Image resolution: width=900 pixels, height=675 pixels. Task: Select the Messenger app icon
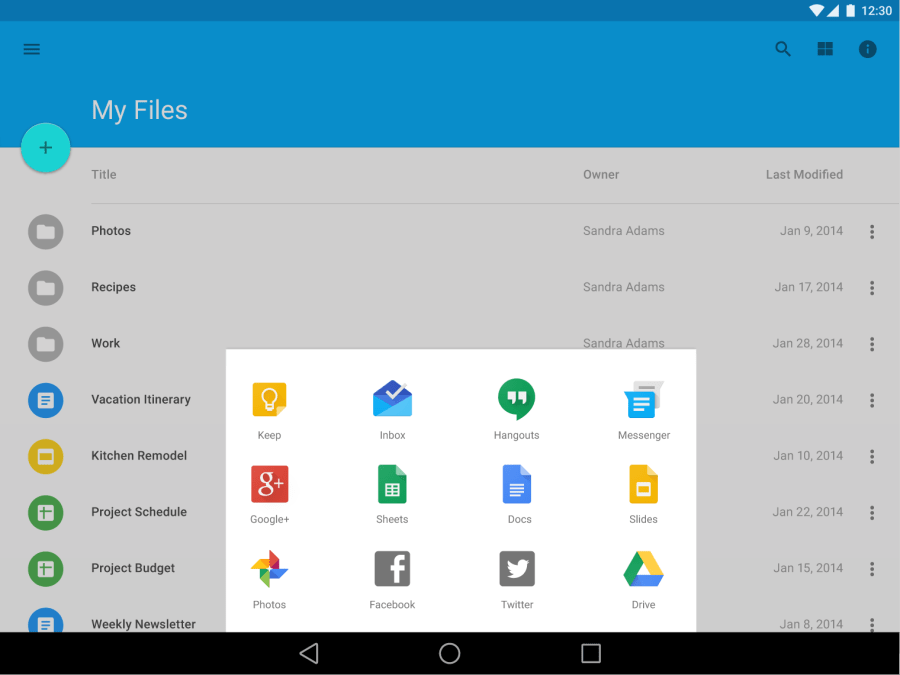click(643, 400)
